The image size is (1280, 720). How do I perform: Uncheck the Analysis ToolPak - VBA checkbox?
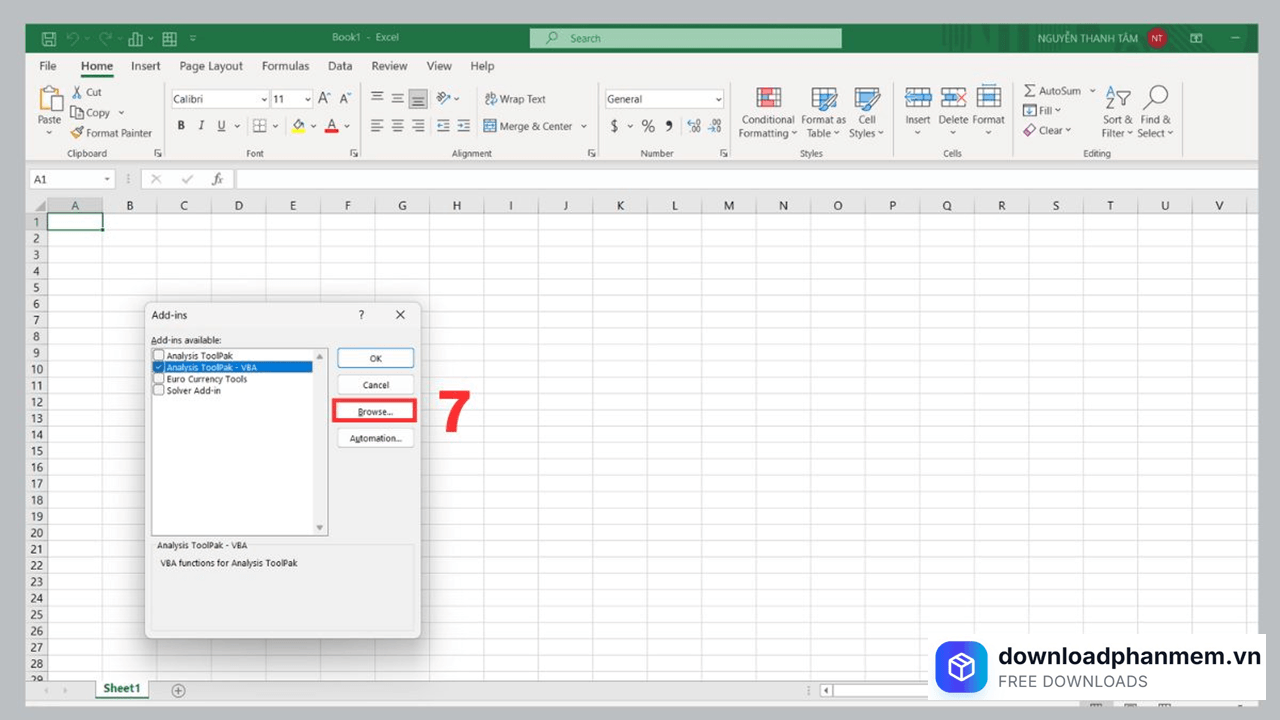(159, 367)
